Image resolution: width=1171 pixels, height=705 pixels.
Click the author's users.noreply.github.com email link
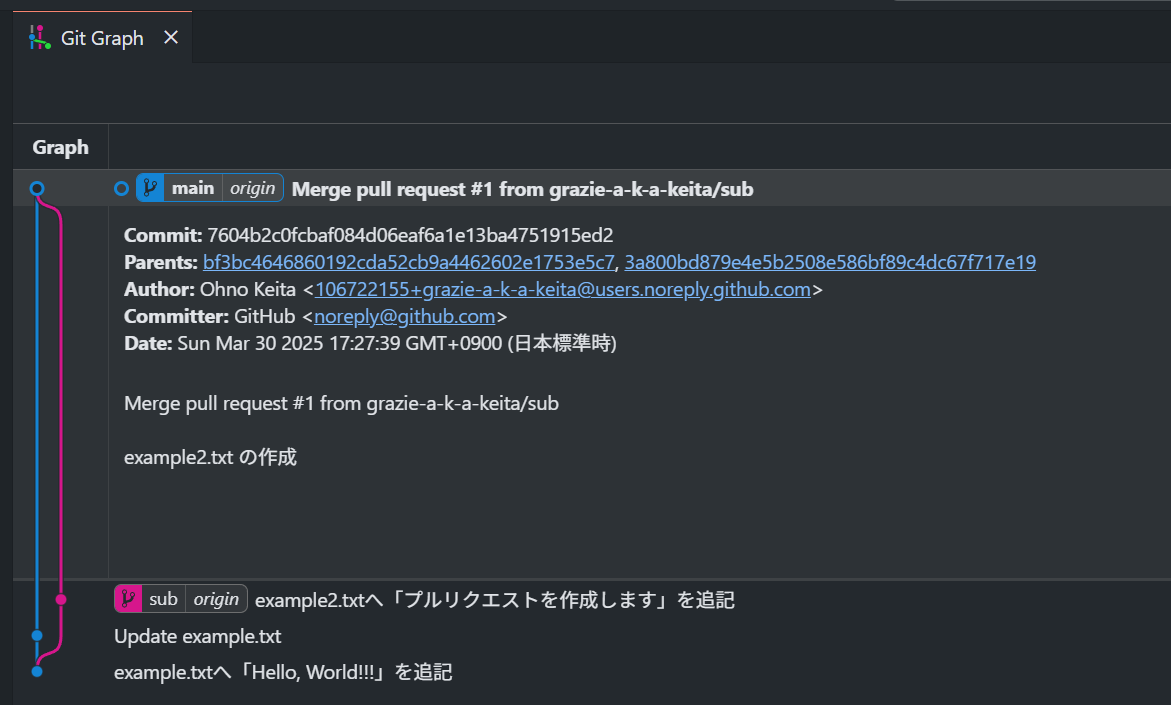point(562,289)
